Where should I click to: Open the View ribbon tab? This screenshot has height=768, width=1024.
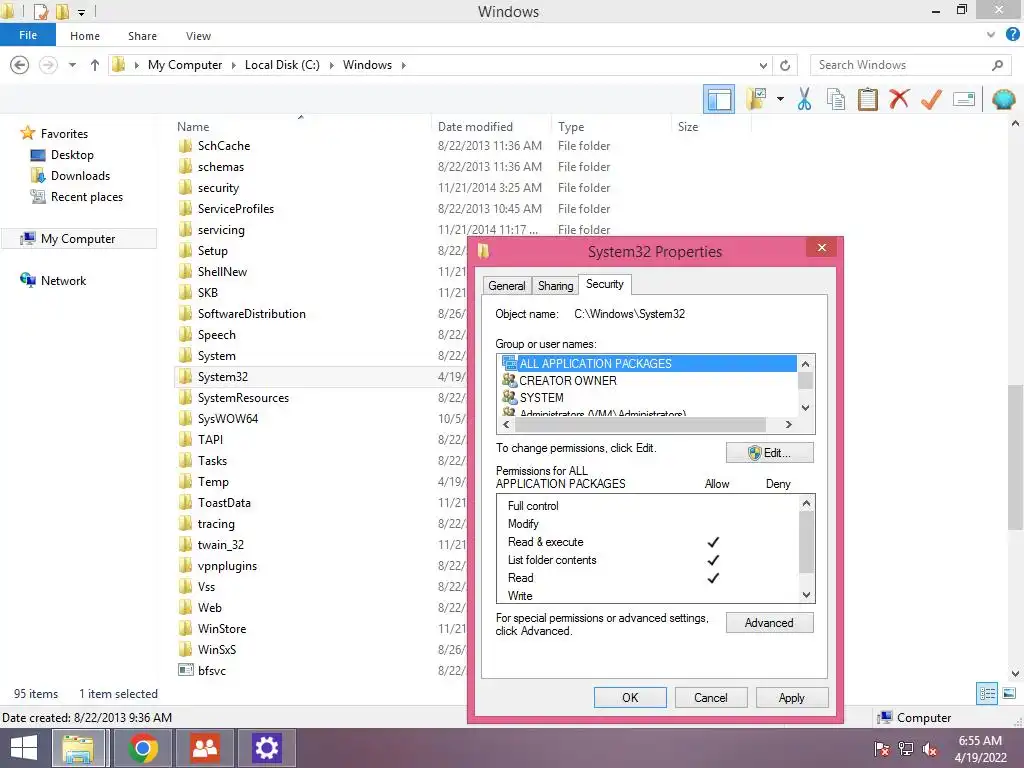198,36
